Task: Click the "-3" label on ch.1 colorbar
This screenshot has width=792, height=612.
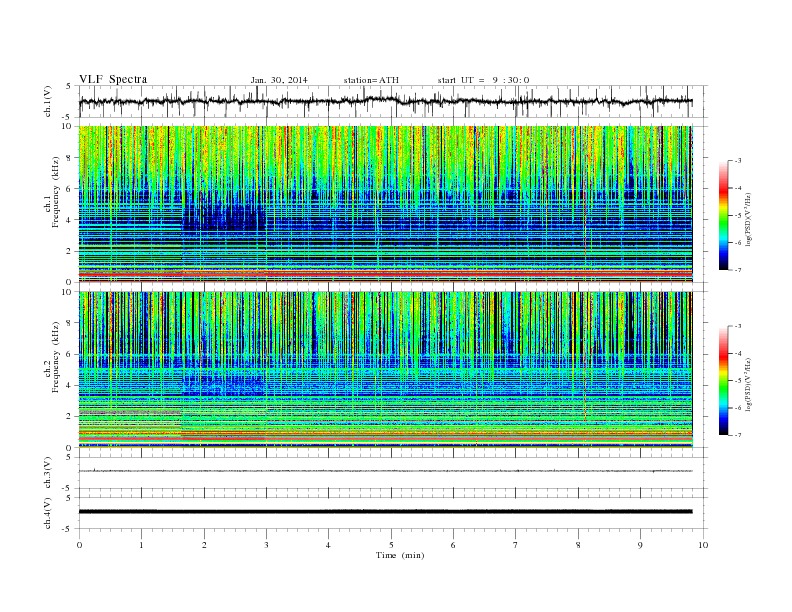Action: (738, 161)
